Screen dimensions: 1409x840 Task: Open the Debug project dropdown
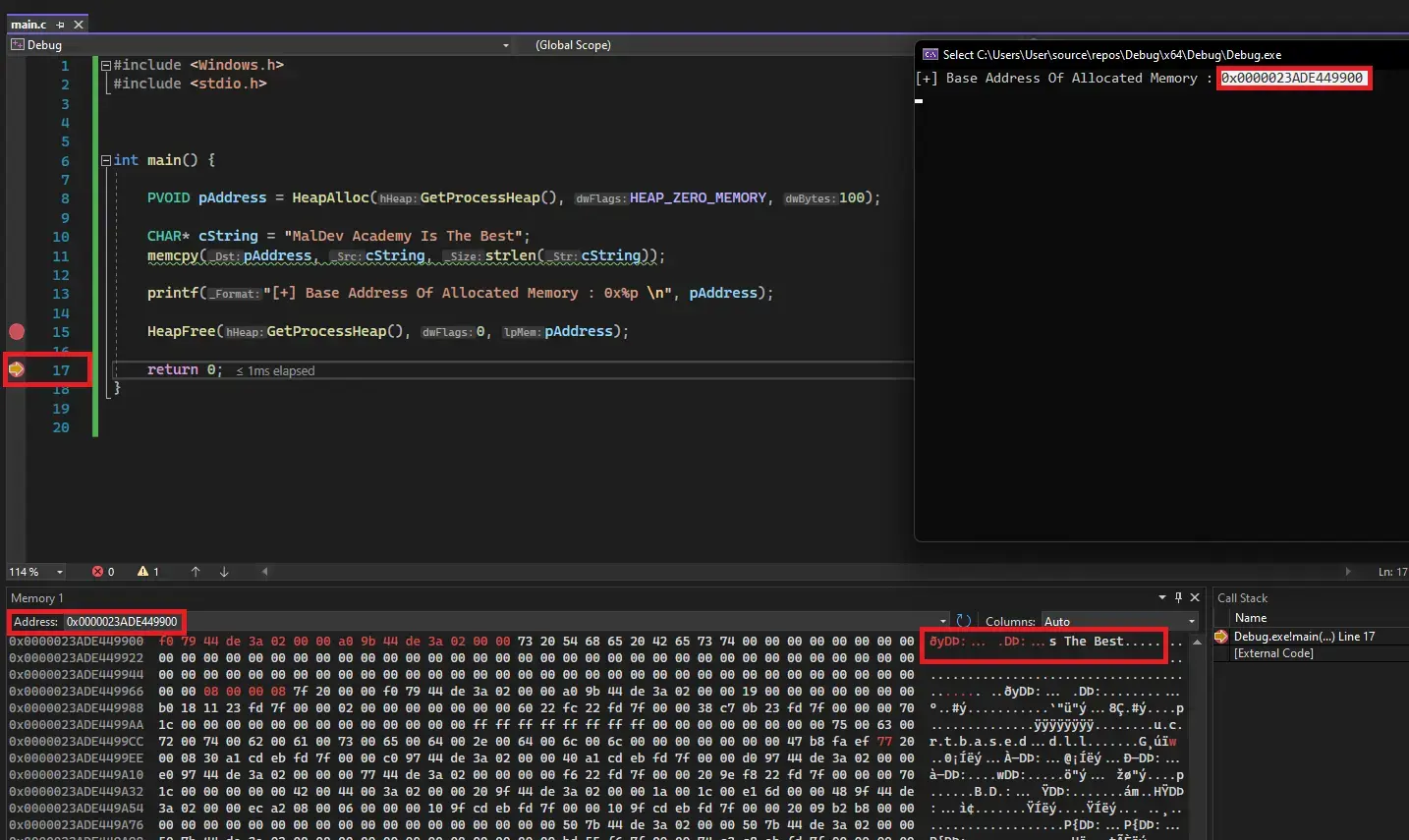505,45
